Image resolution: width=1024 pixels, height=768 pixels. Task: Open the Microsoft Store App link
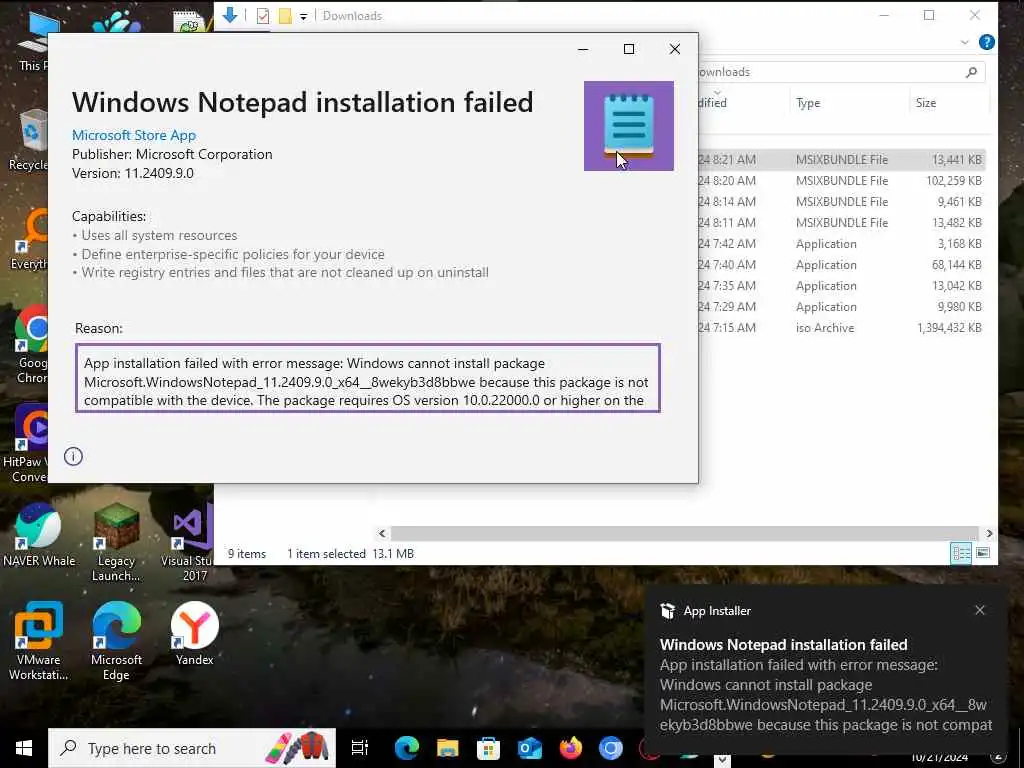click(134, 135)
